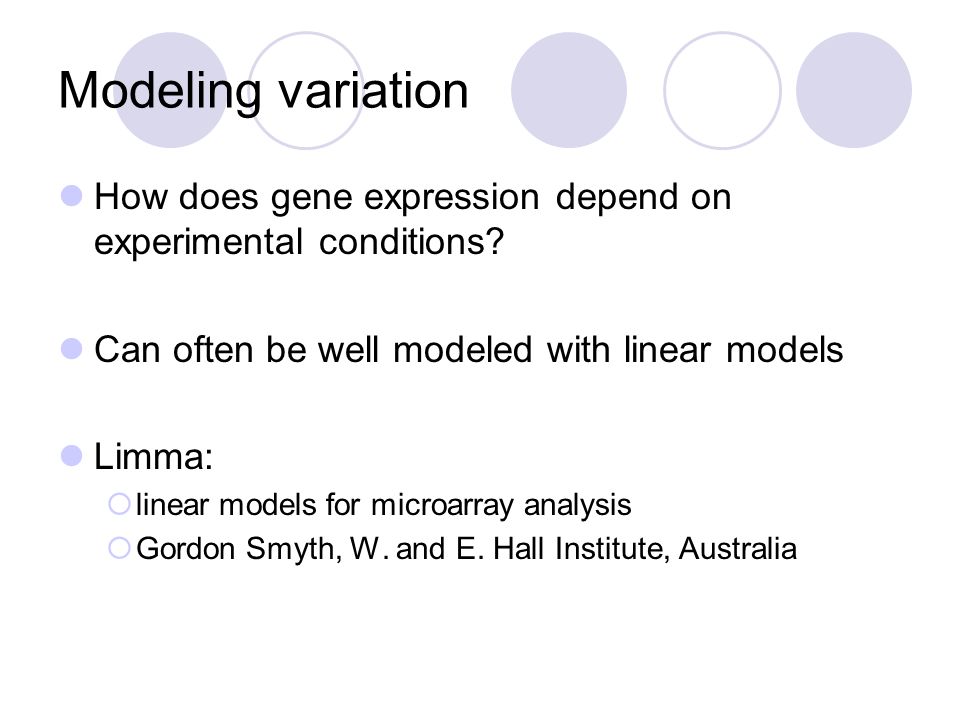The width and height of the screenshot is (960, 720).
Task: Select the text 'How does gene expression depend on'
Action: click(413, 198)
